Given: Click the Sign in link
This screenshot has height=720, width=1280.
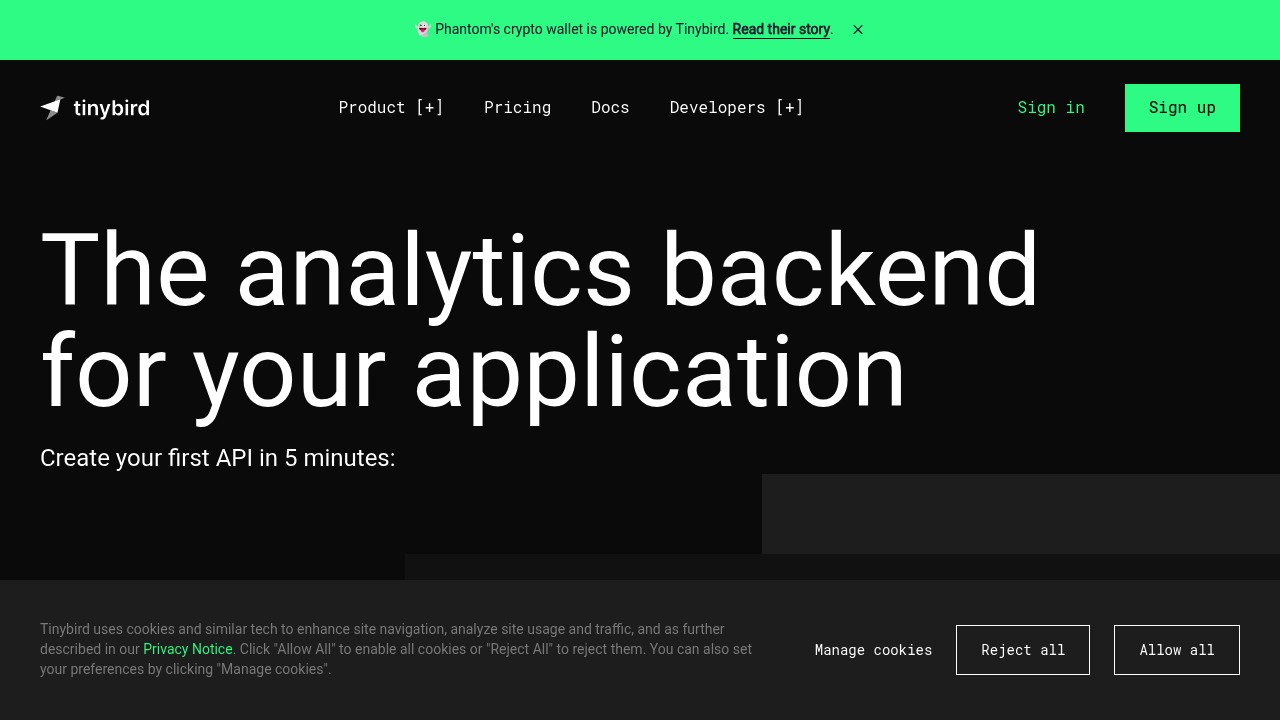Looking at the screenshot, I should tap(1051, 108).
